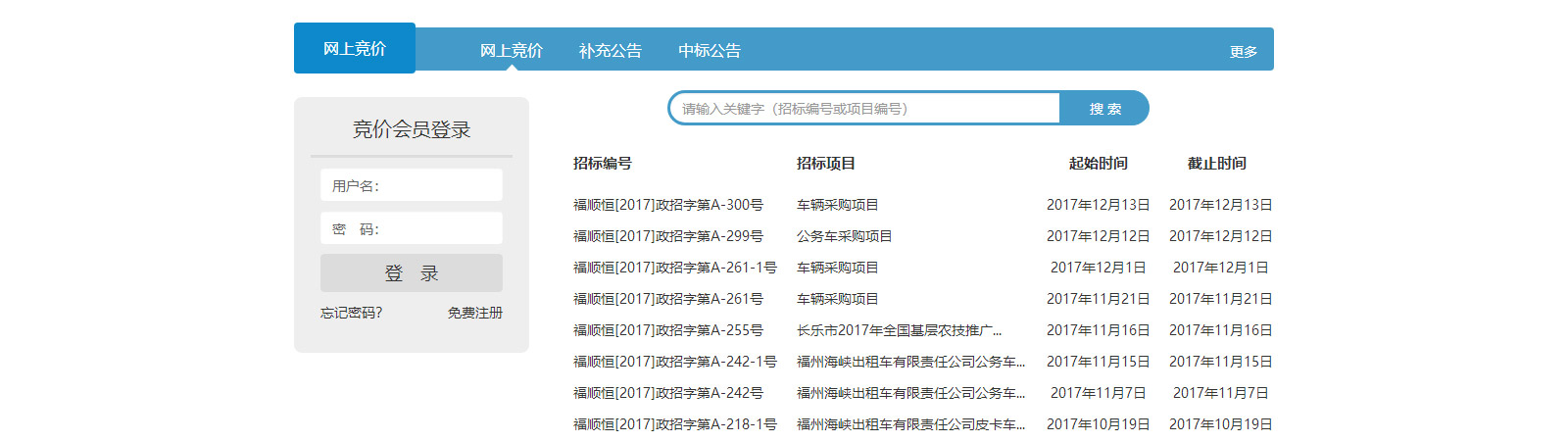Click the 更多 link in header

tap(1243, 52)
